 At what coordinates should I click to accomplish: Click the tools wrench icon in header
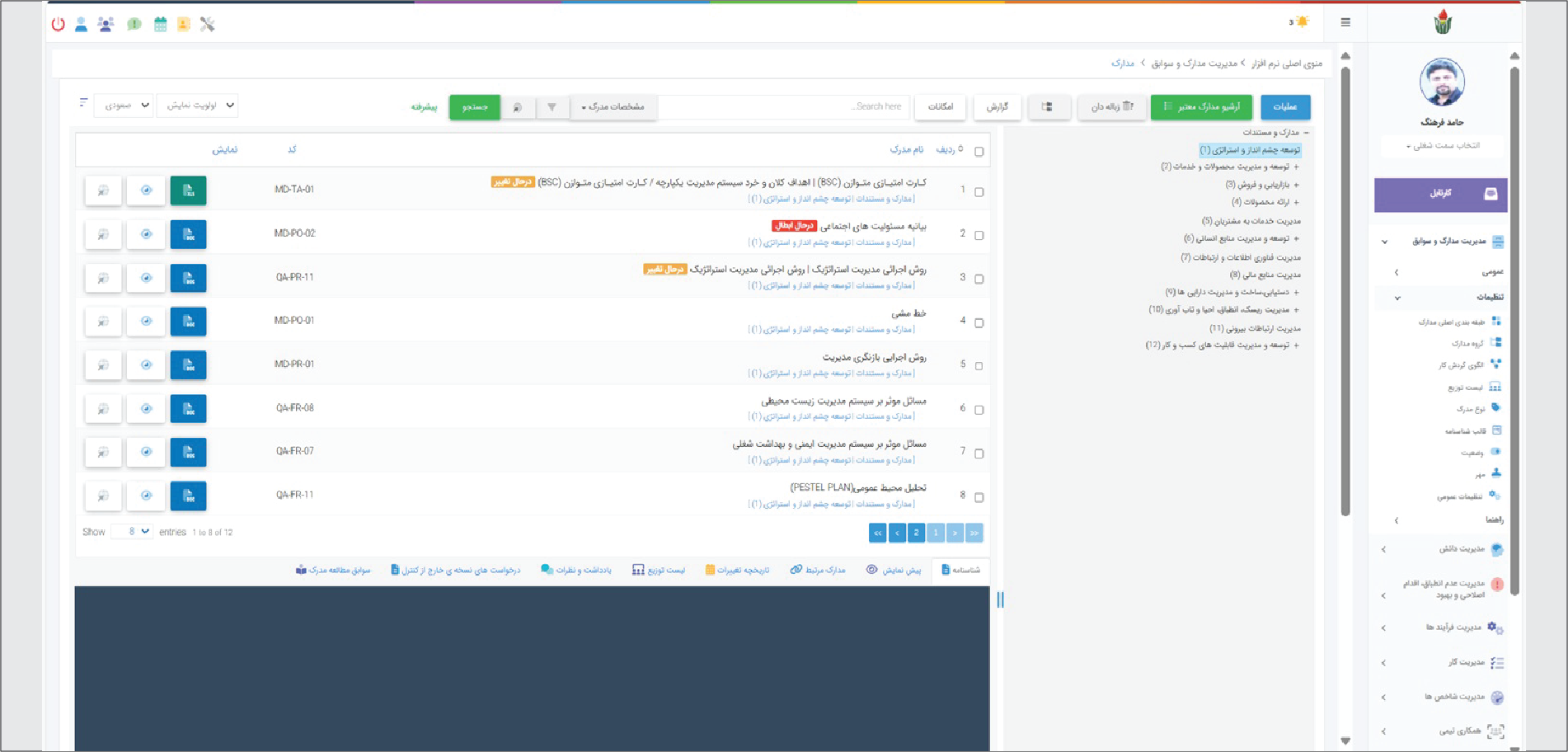click(208, 25)
